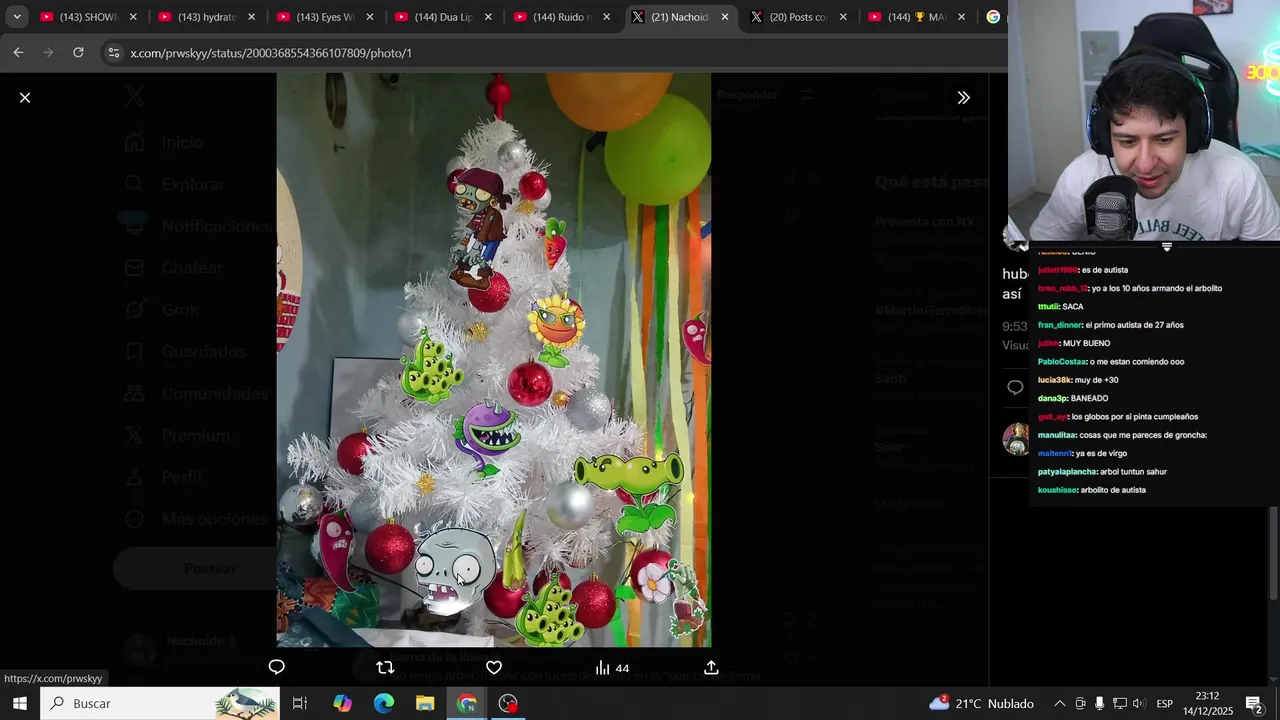Reply to the post under the photo
Viewport: 1280px width, 720px height.
click(x=277, y=667)
